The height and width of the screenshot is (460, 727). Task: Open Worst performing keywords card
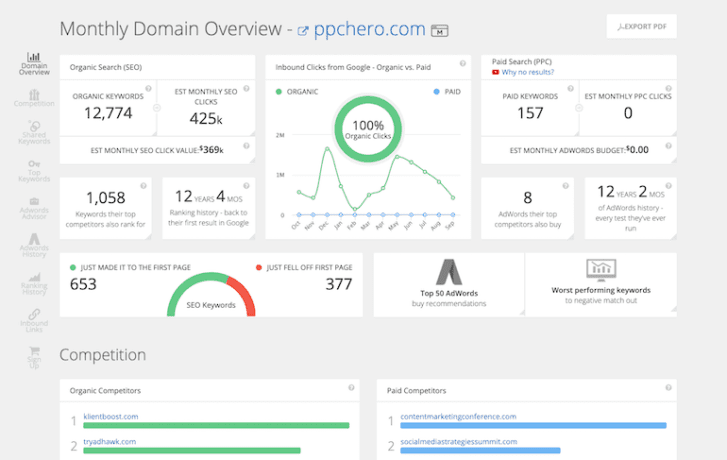601,285
